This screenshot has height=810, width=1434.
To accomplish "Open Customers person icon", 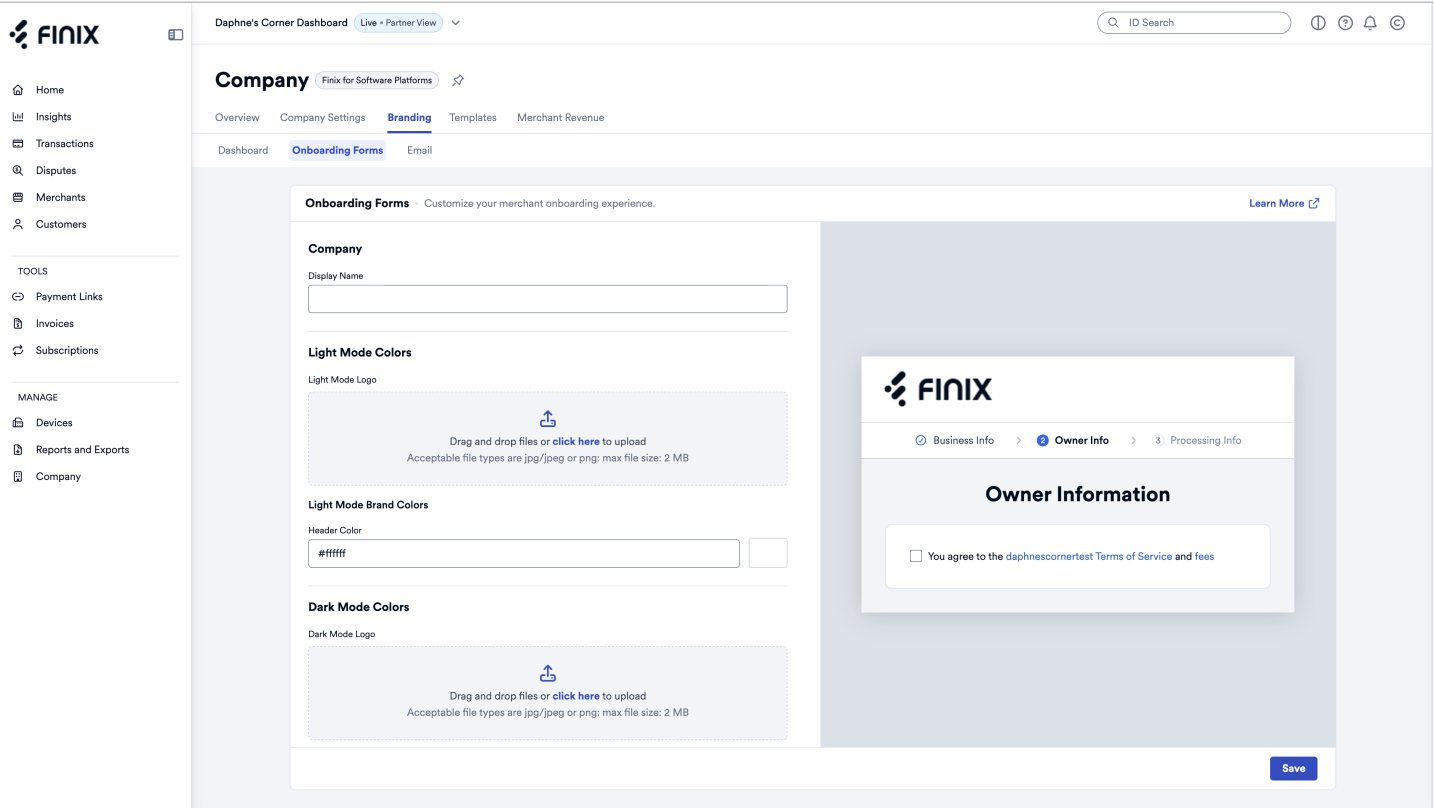I will tap(18, 225).
